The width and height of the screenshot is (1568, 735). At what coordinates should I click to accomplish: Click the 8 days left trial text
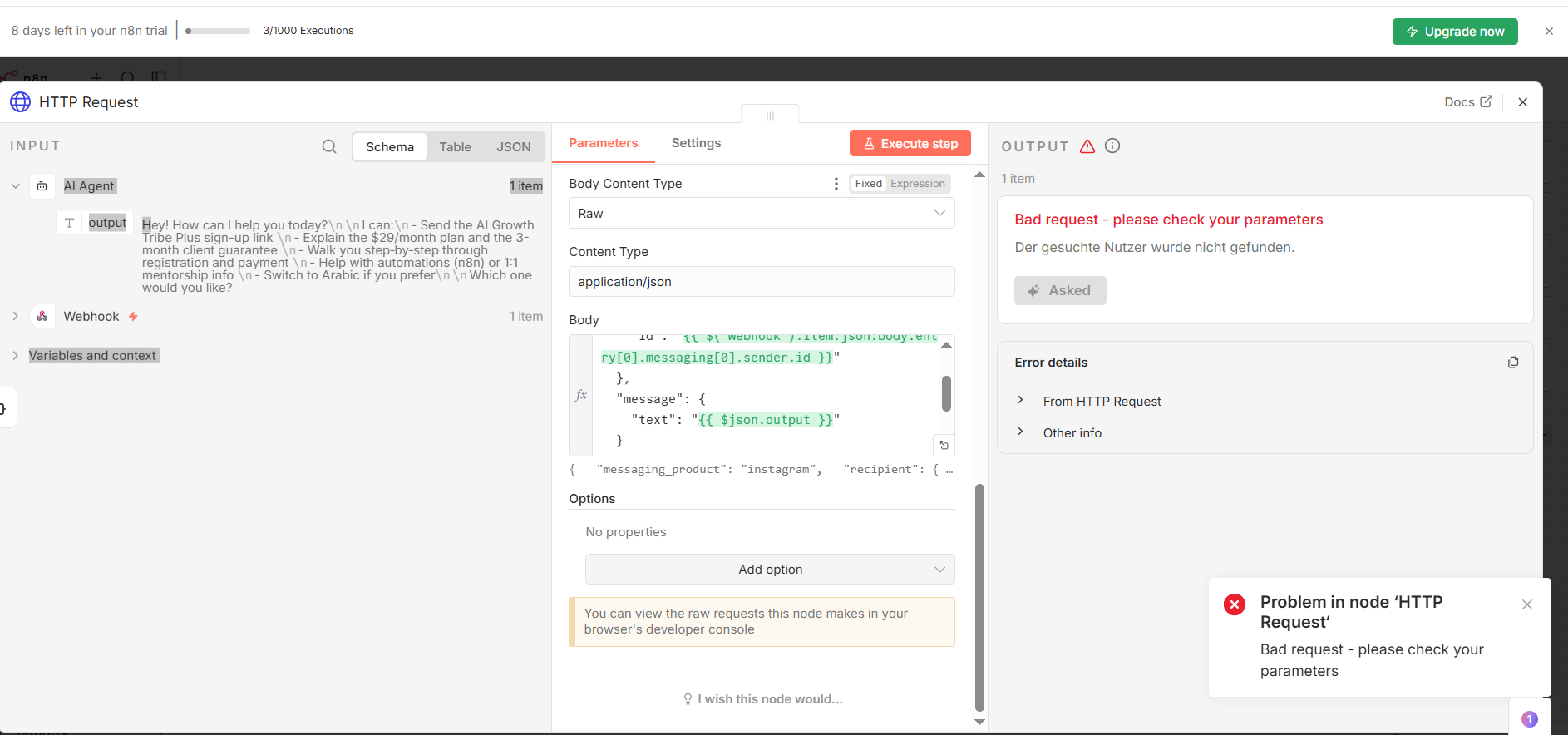pyautogui.click(x=89, y=31)
